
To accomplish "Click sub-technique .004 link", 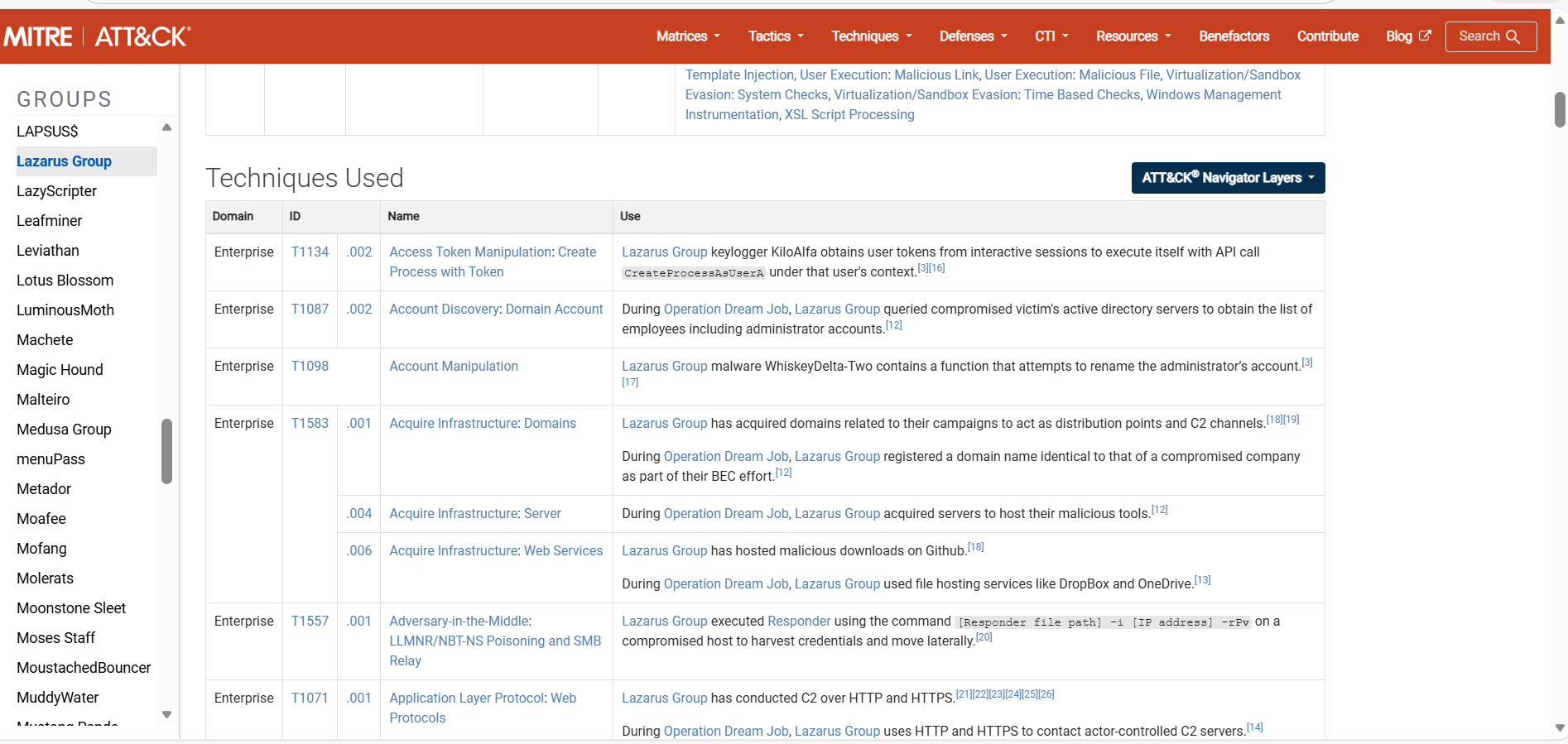I will click(x=359, y=513).
